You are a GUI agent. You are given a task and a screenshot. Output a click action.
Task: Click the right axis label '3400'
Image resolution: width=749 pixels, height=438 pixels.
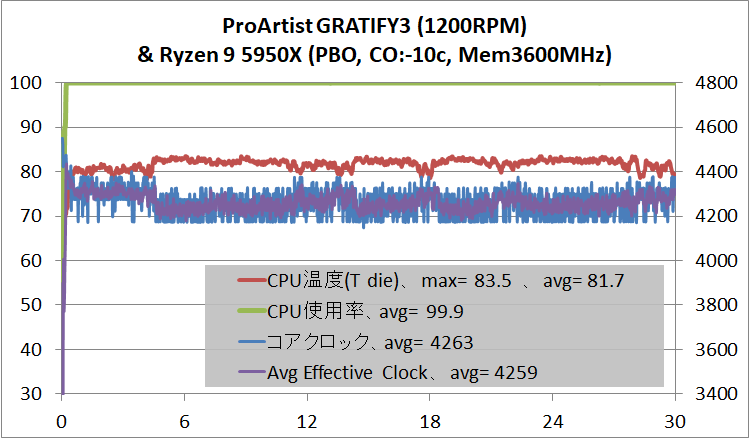coord(716,394)
